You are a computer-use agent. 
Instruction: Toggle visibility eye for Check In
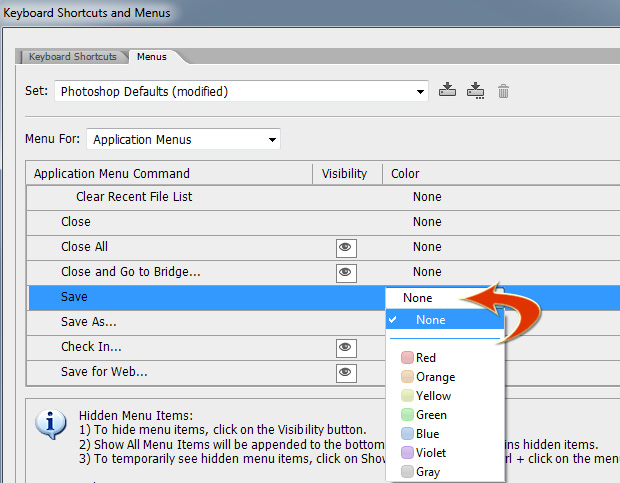pos(346,348)
